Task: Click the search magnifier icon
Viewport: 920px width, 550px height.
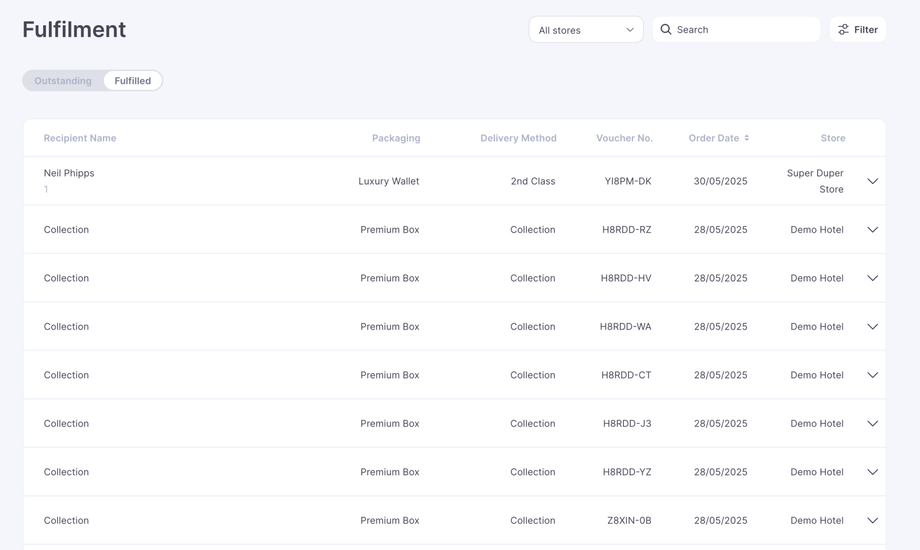Action: [666, 30]
